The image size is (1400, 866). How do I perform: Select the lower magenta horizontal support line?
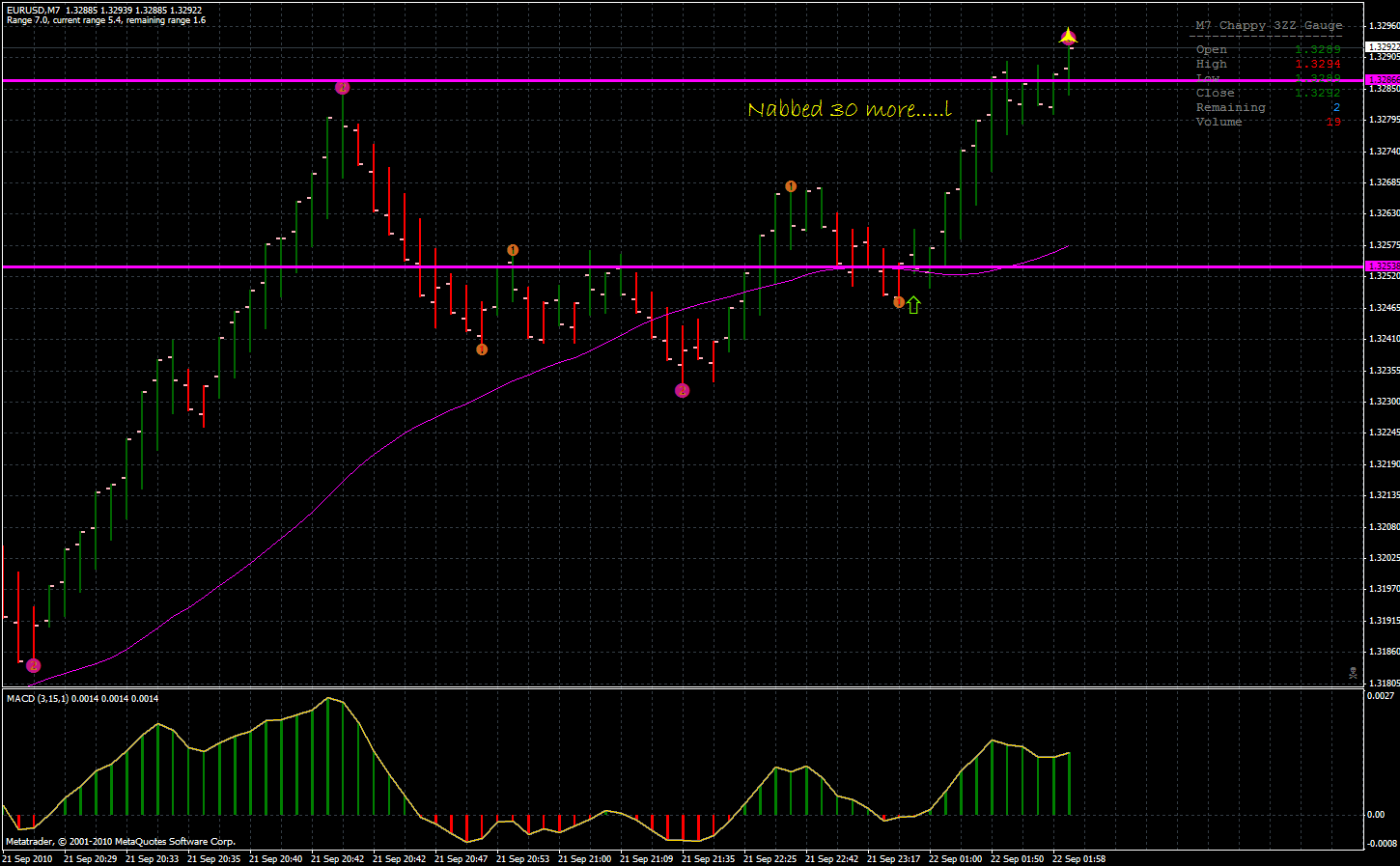(x=684, y=266)
